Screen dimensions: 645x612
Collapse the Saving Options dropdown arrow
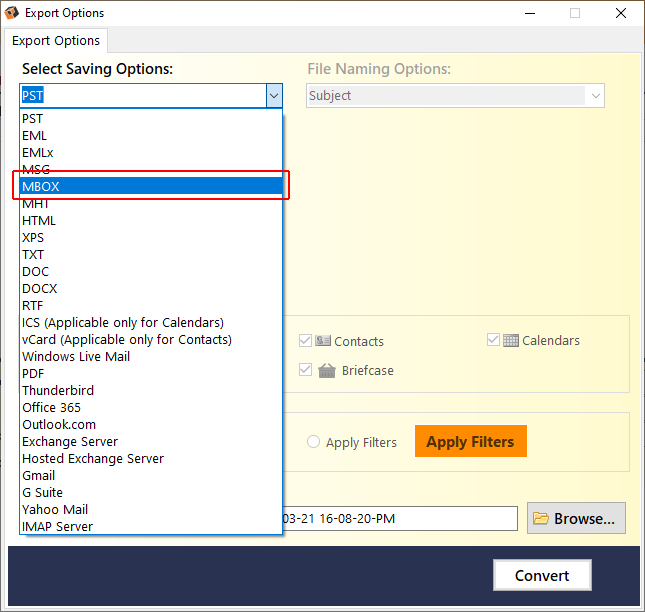pos(274,96)
